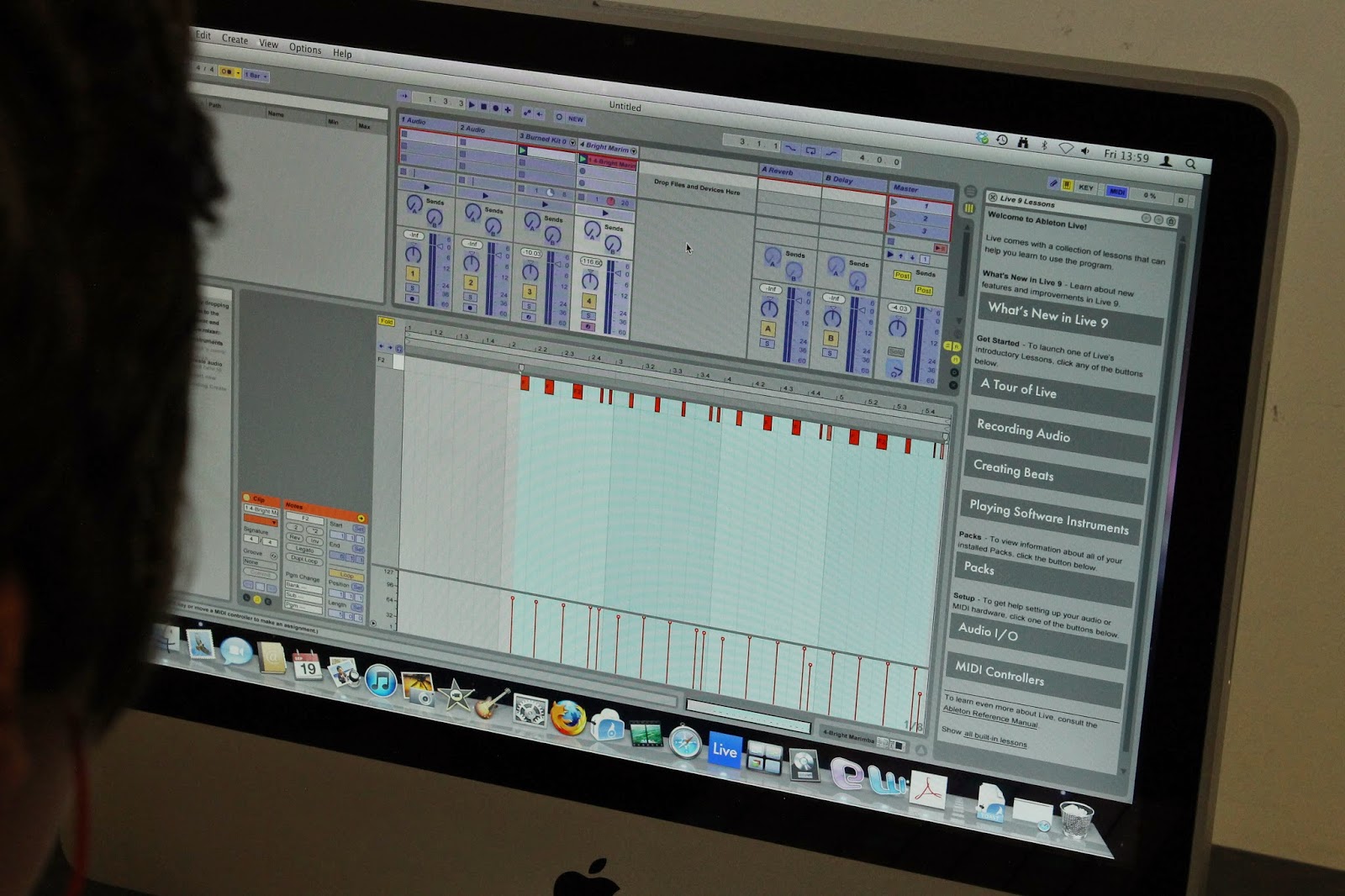The width and height of the screenshot is (1345, 896).
Task: Toggle track 3 activator button
Action: point(529,292)
